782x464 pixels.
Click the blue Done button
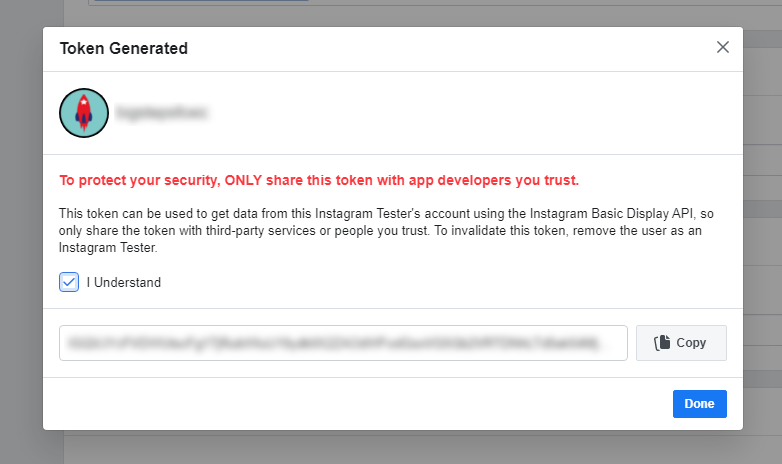[x=699, y=404]
